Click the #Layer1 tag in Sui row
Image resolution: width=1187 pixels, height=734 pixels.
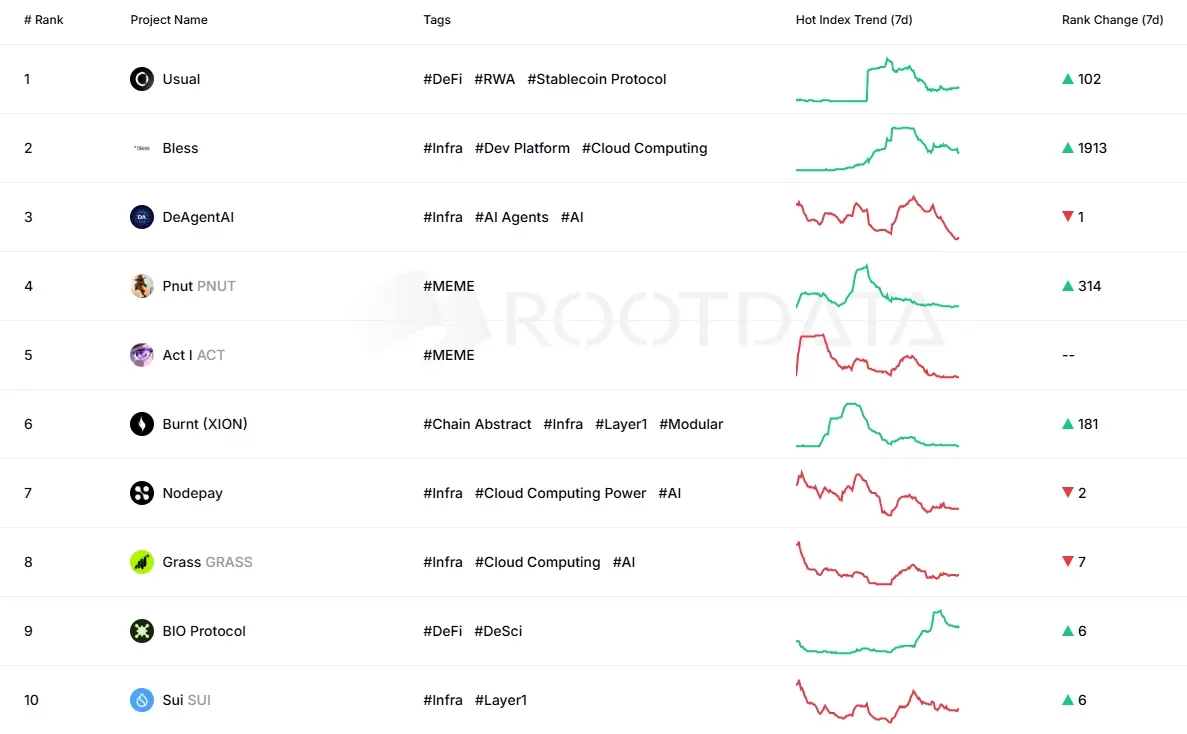pyautogui.click(x=501, y=700)
